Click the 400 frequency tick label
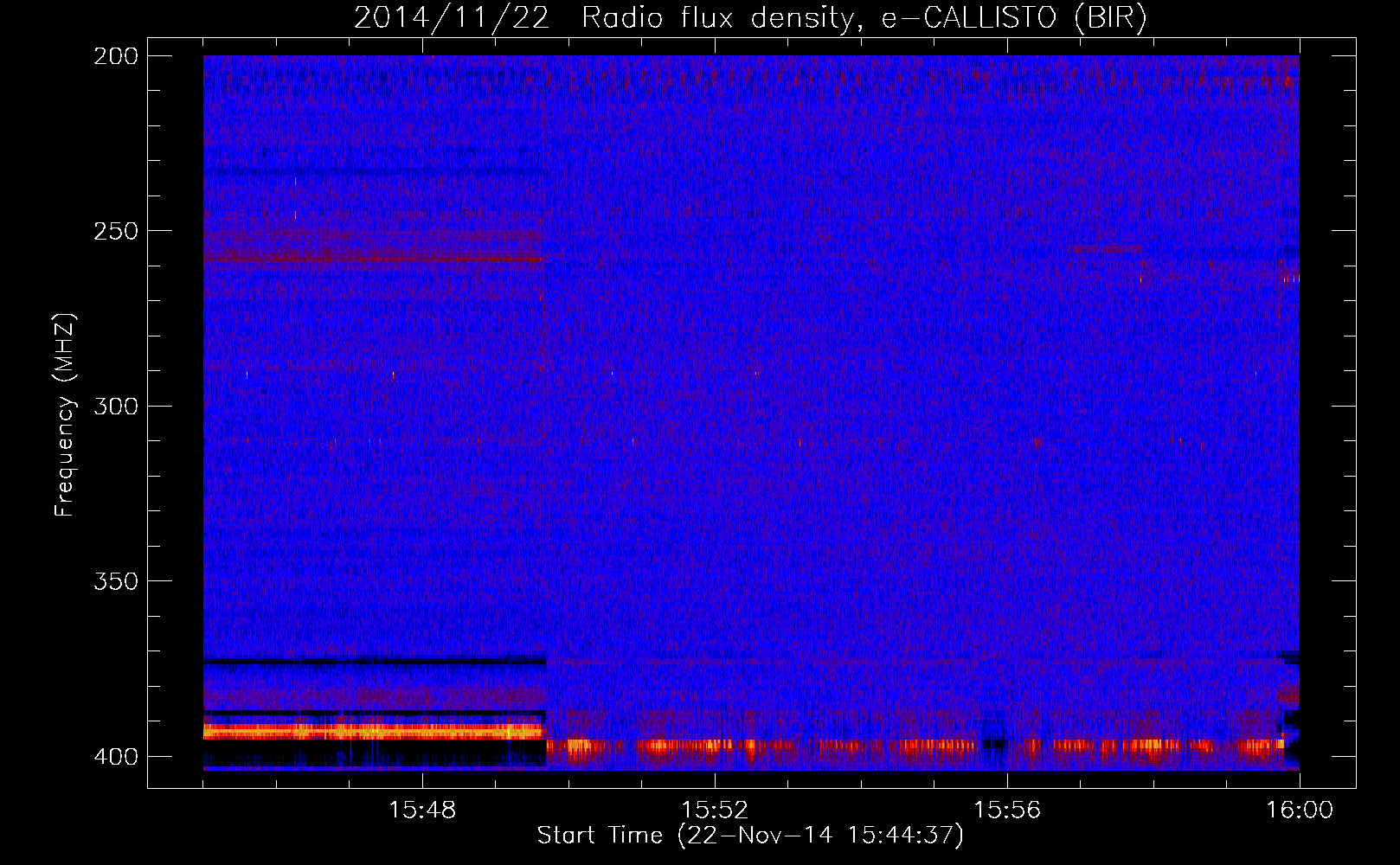Viewport: 1400px width, 865px height. 115,756
